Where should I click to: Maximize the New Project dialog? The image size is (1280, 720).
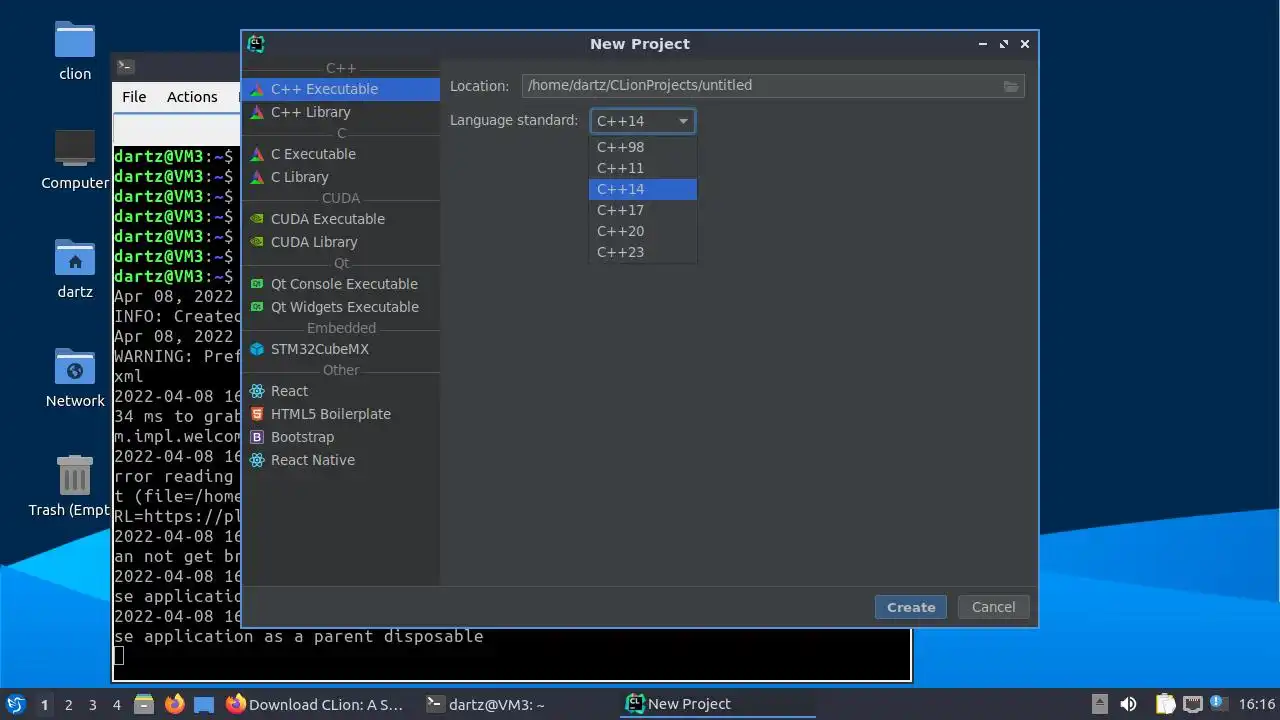pos(1004,44)
